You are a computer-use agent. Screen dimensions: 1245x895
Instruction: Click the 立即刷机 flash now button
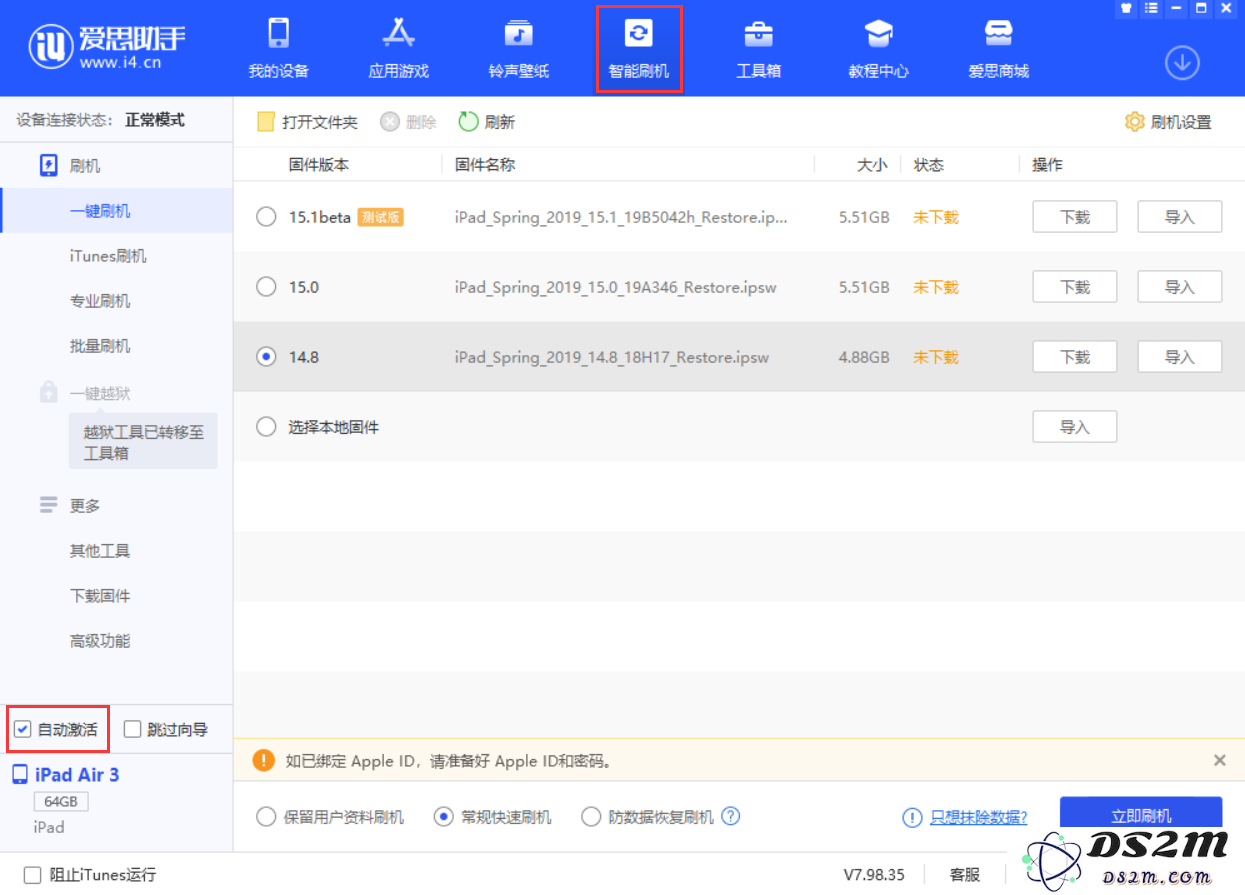1141,815
